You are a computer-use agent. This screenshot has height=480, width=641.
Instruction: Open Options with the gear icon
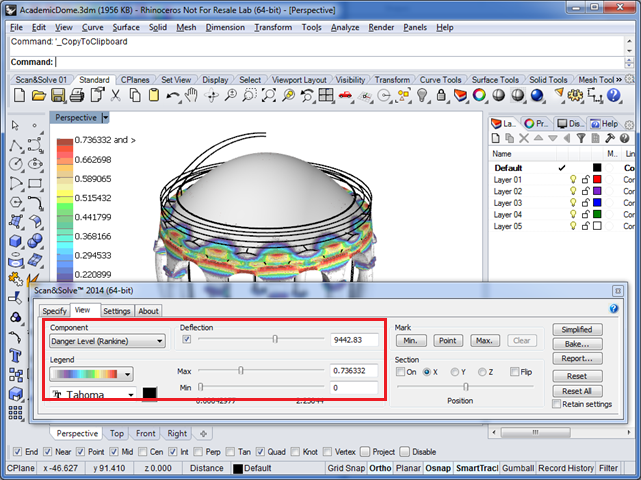(x=576, y=96)
